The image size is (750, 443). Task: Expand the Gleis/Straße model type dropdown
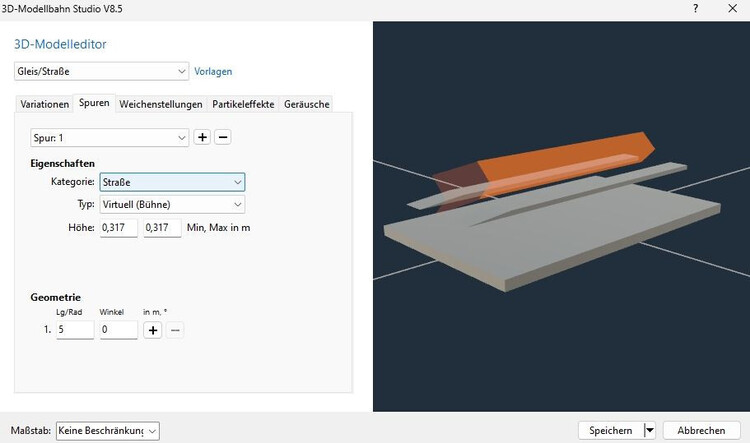pyautogui.click(x=181, y=72)
